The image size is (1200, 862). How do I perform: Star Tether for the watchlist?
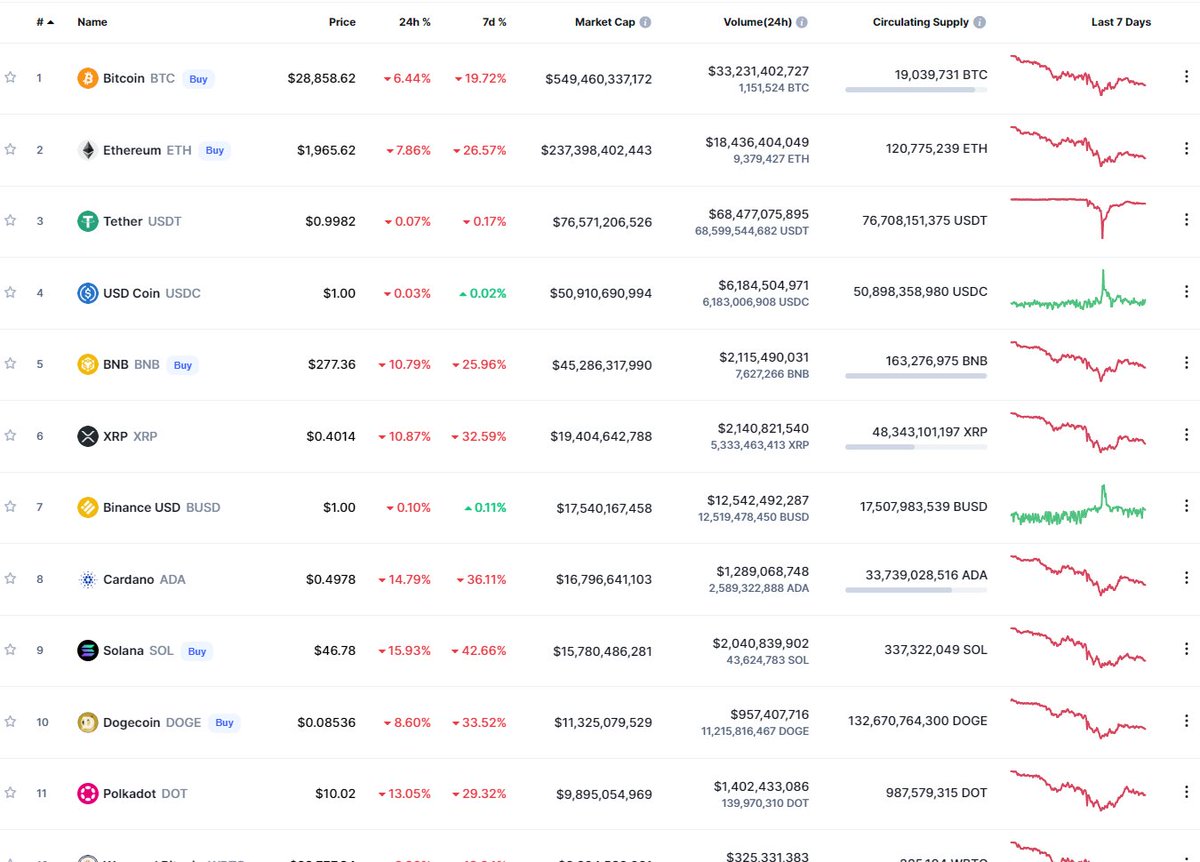[x=10, y=221]
